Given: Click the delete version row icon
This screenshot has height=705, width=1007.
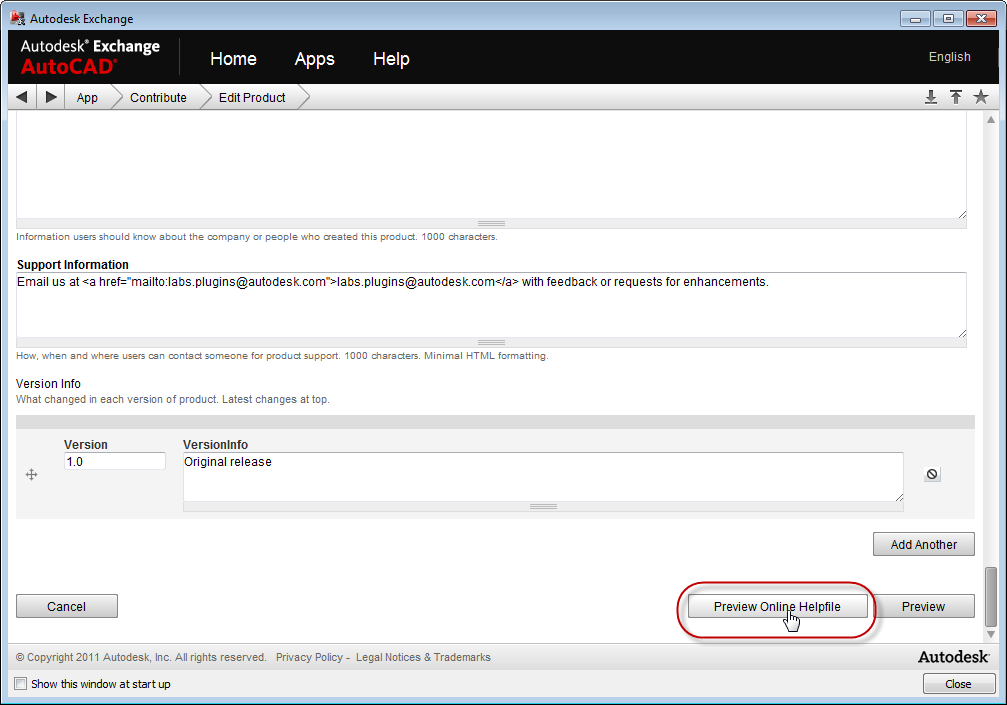Looking at the screenshot, I should click(932, 474).
